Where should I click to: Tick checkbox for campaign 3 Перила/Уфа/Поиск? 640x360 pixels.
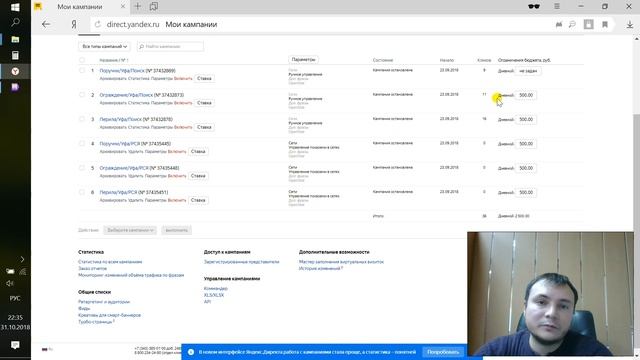82,119
